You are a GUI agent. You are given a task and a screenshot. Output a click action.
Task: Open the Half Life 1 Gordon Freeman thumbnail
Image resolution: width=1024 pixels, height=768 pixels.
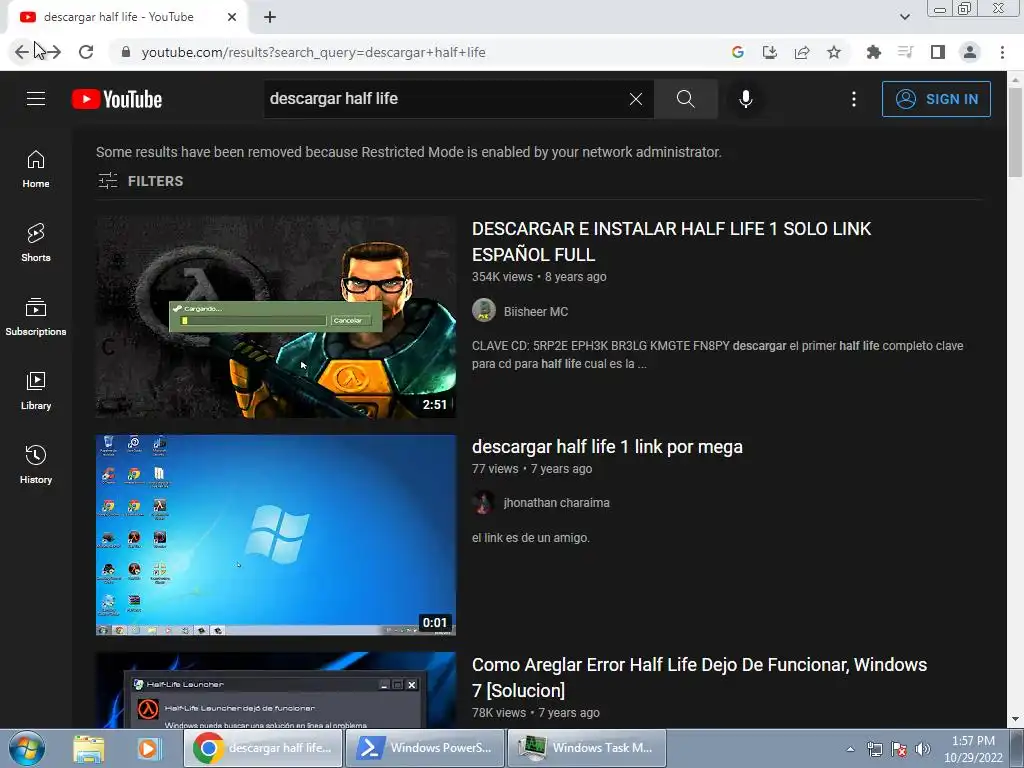click(276, 317)
